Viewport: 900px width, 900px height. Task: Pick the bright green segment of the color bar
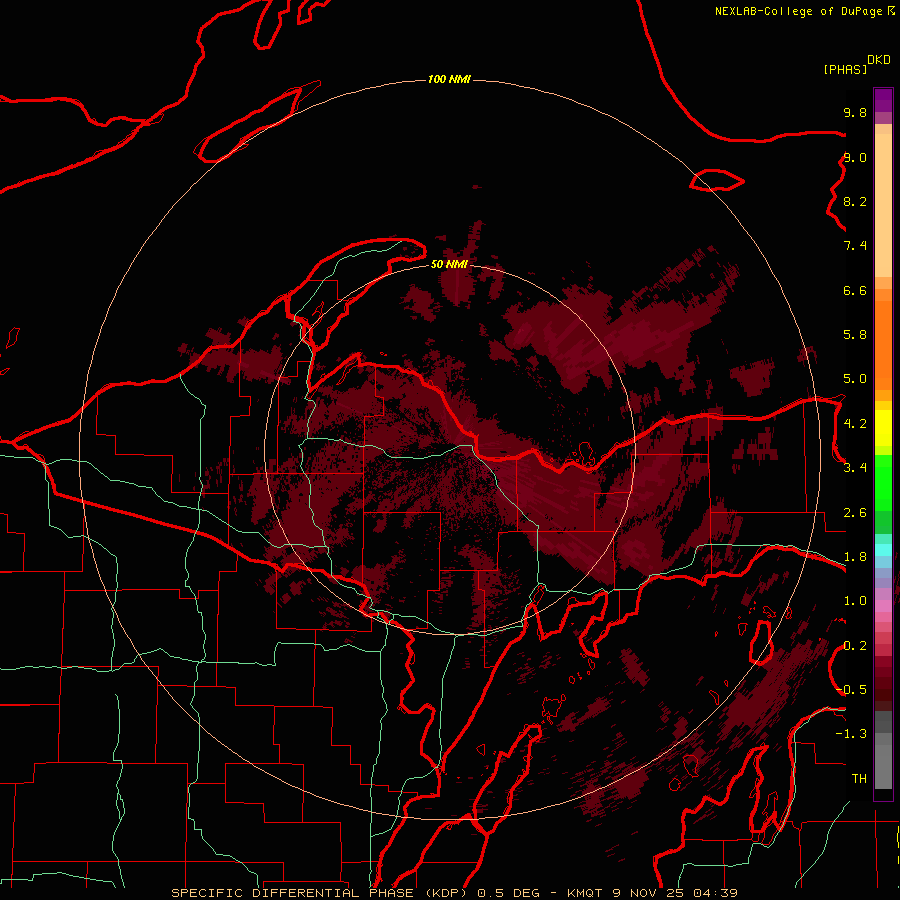pos(883,482)
